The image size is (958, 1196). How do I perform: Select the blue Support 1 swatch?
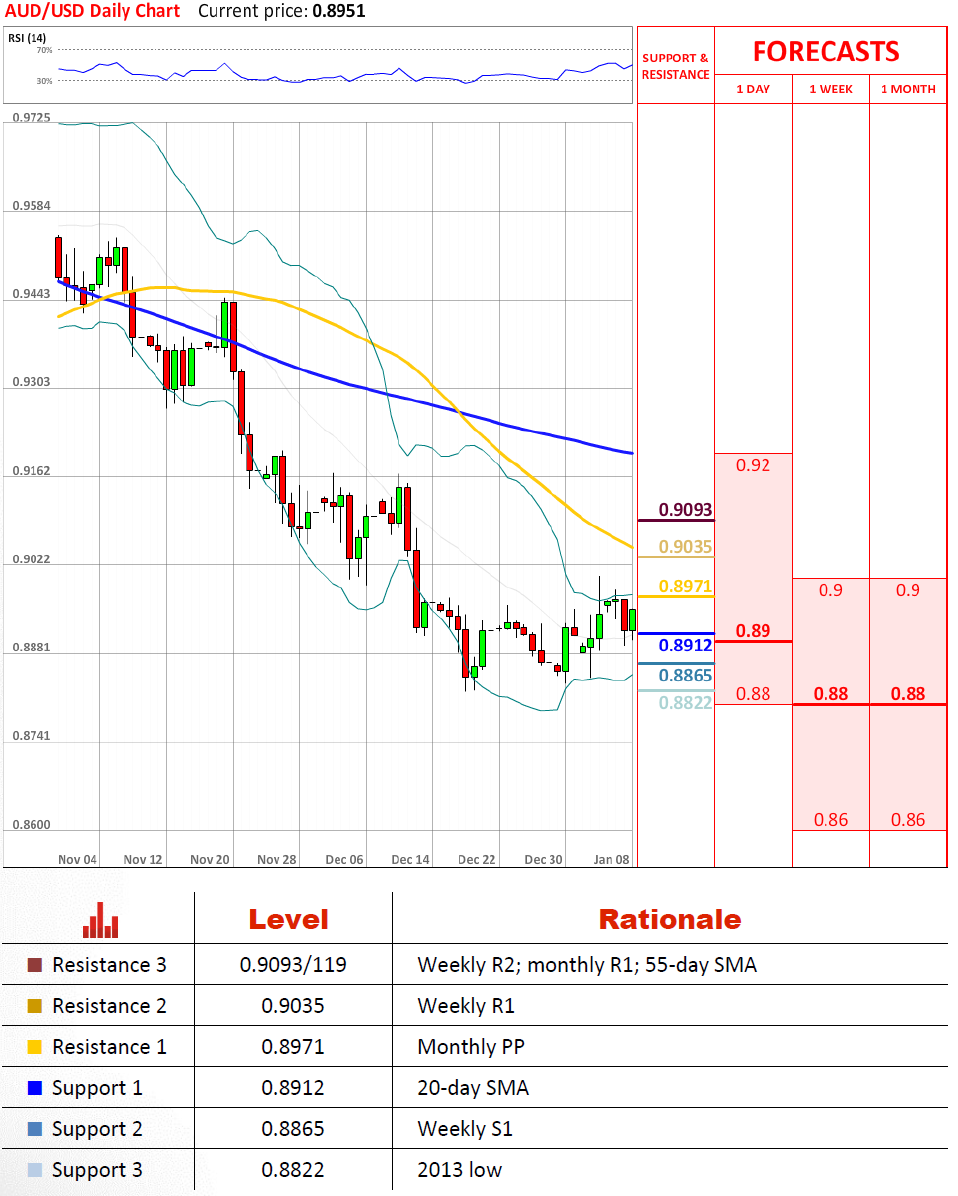pos(36,1088)
